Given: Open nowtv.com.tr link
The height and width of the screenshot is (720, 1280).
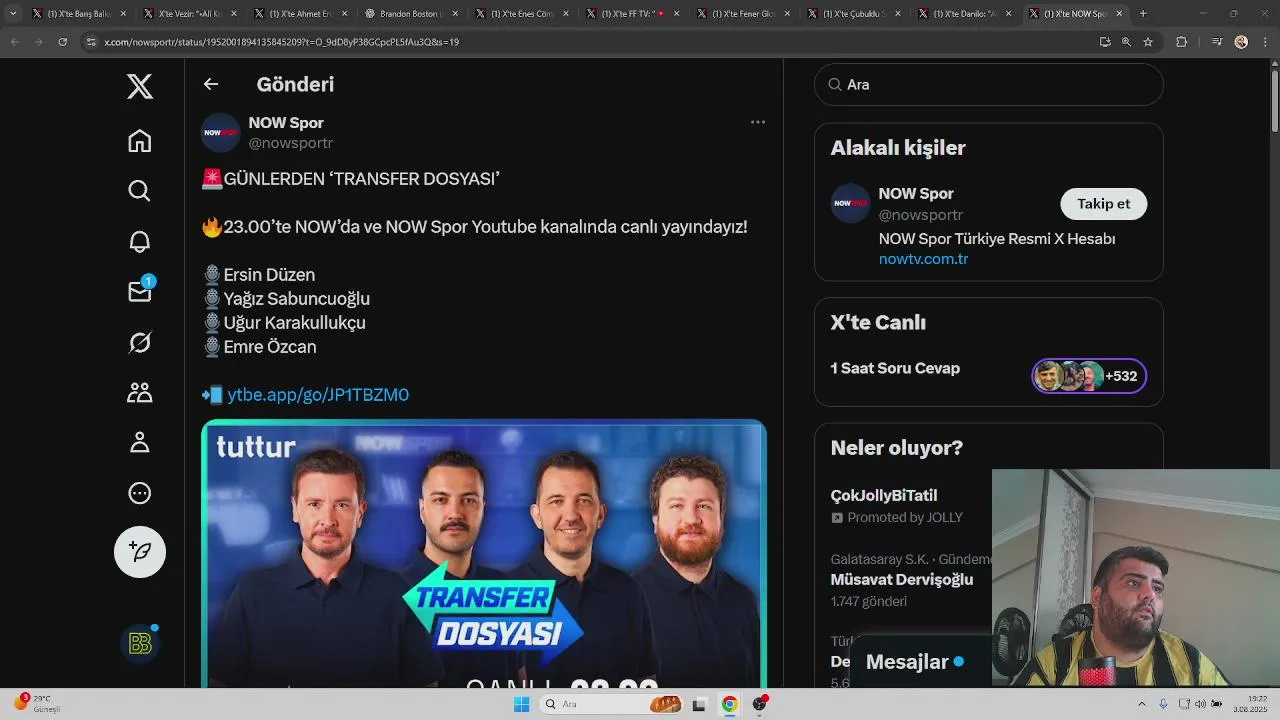Looking at the screenshot, I should (x=923, y=259).
